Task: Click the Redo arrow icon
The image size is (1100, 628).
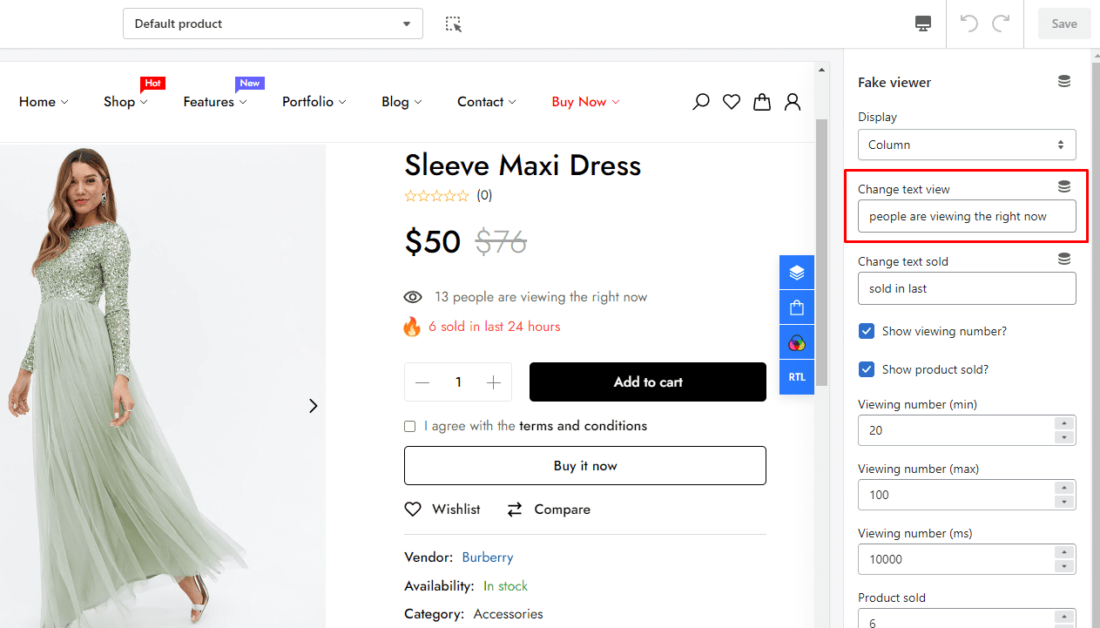Action: click(x=999, y=23)
